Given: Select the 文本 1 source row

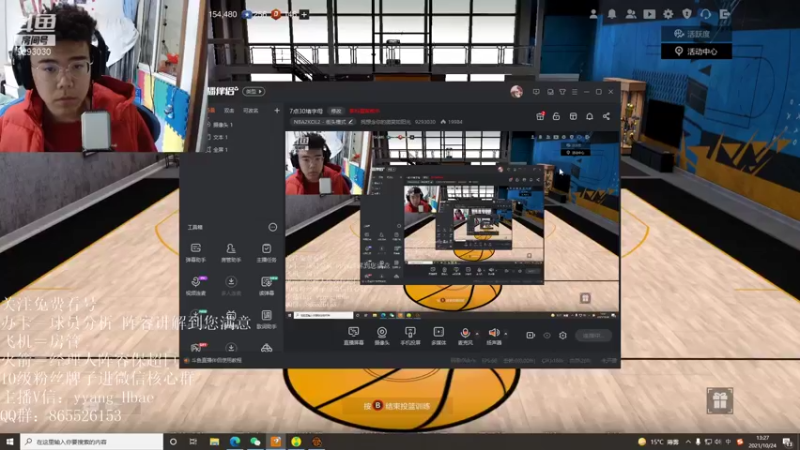Looking at the screenshot, I should pyautogui.click(x=220, y=137).
